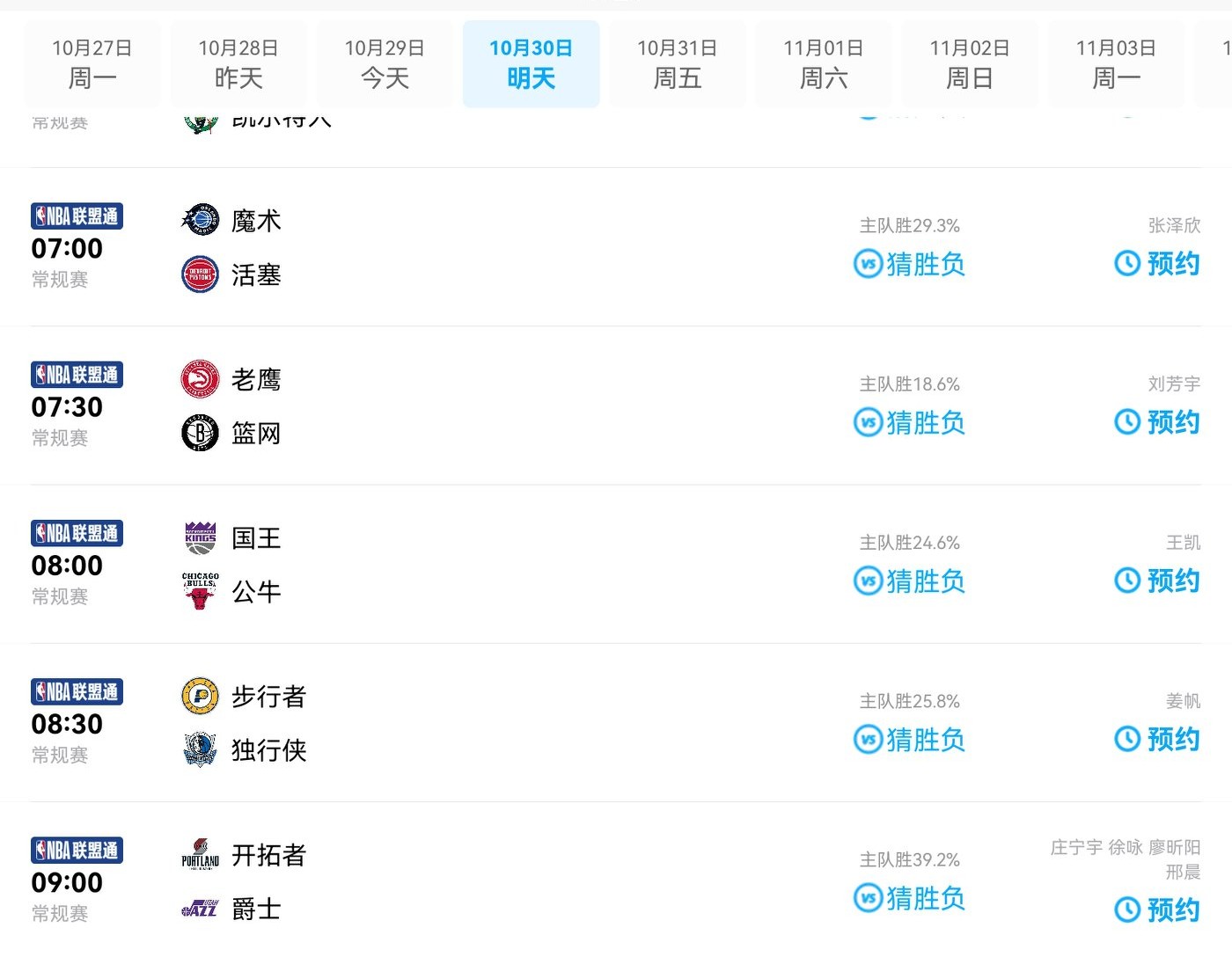Click the NBA联盟通 badge on the 07:00 game
1232x957 pixels.
coord(77,216)
